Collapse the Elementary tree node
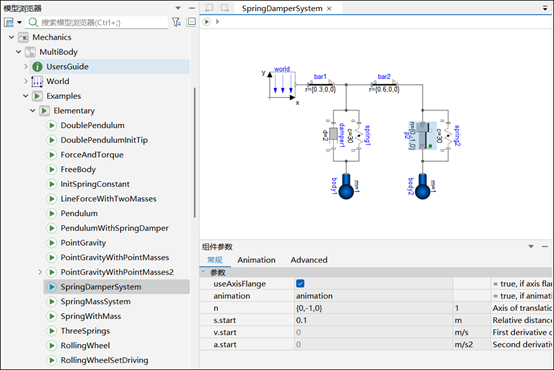554x370 pixels. tap(33, 111)
